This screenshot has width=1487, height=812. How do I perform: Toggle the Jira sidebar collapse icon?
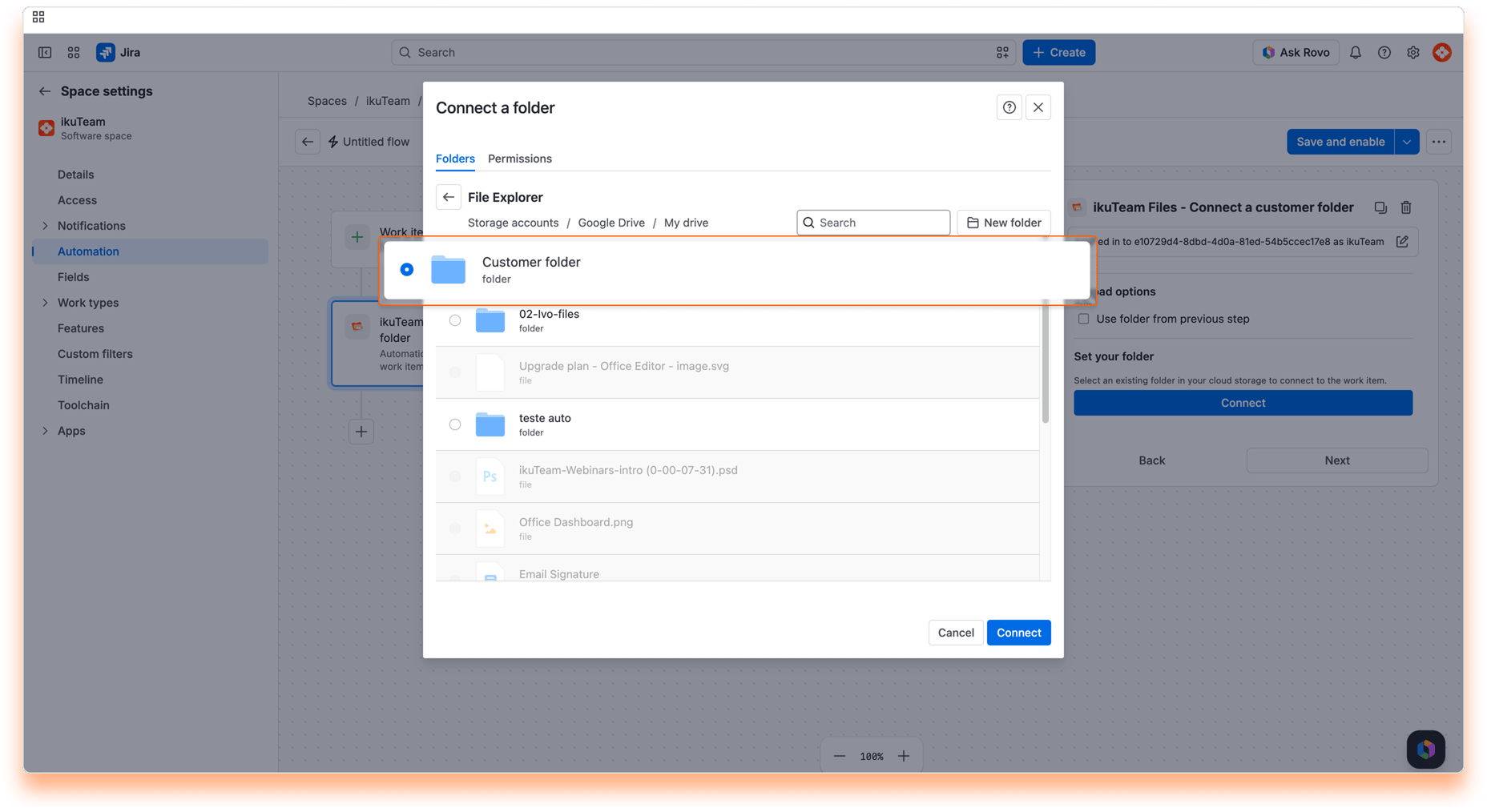(45, 52)
